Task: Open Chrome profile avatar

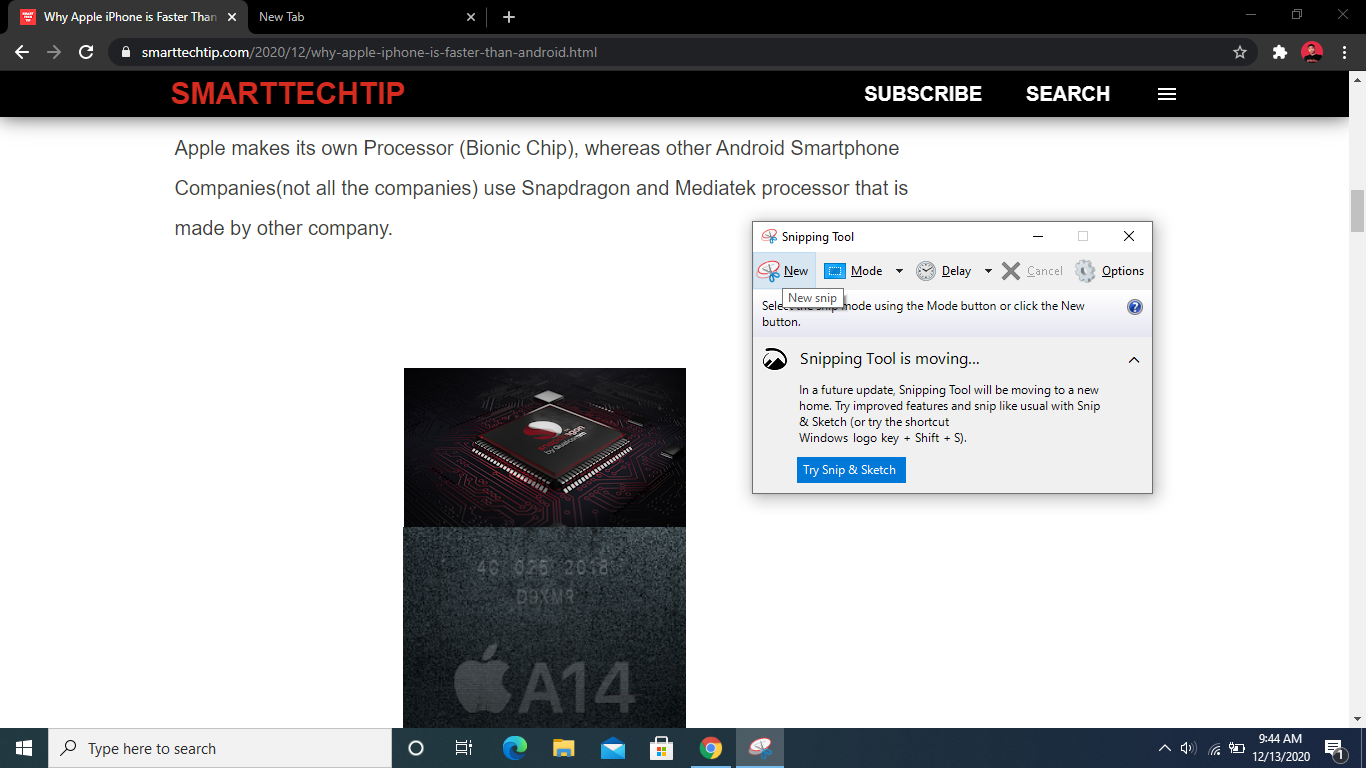Action: 1312,52
